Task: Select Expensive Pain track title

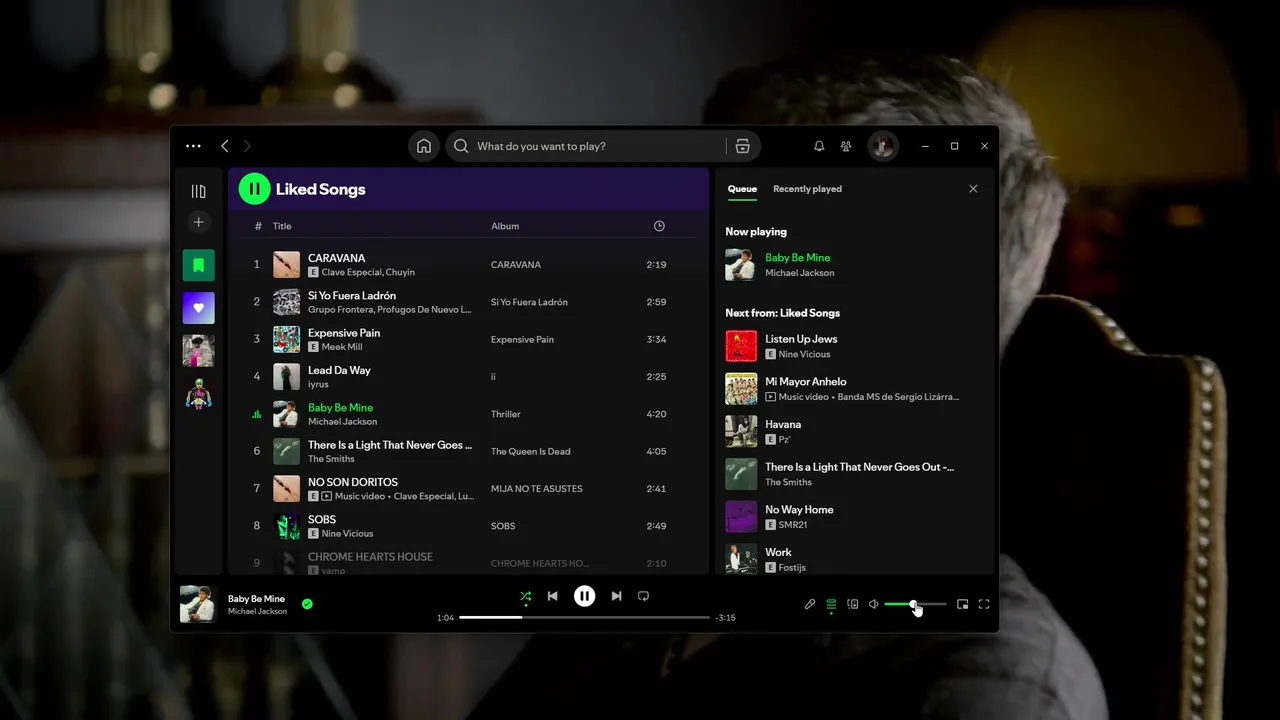Action: (x=344, y=333)
